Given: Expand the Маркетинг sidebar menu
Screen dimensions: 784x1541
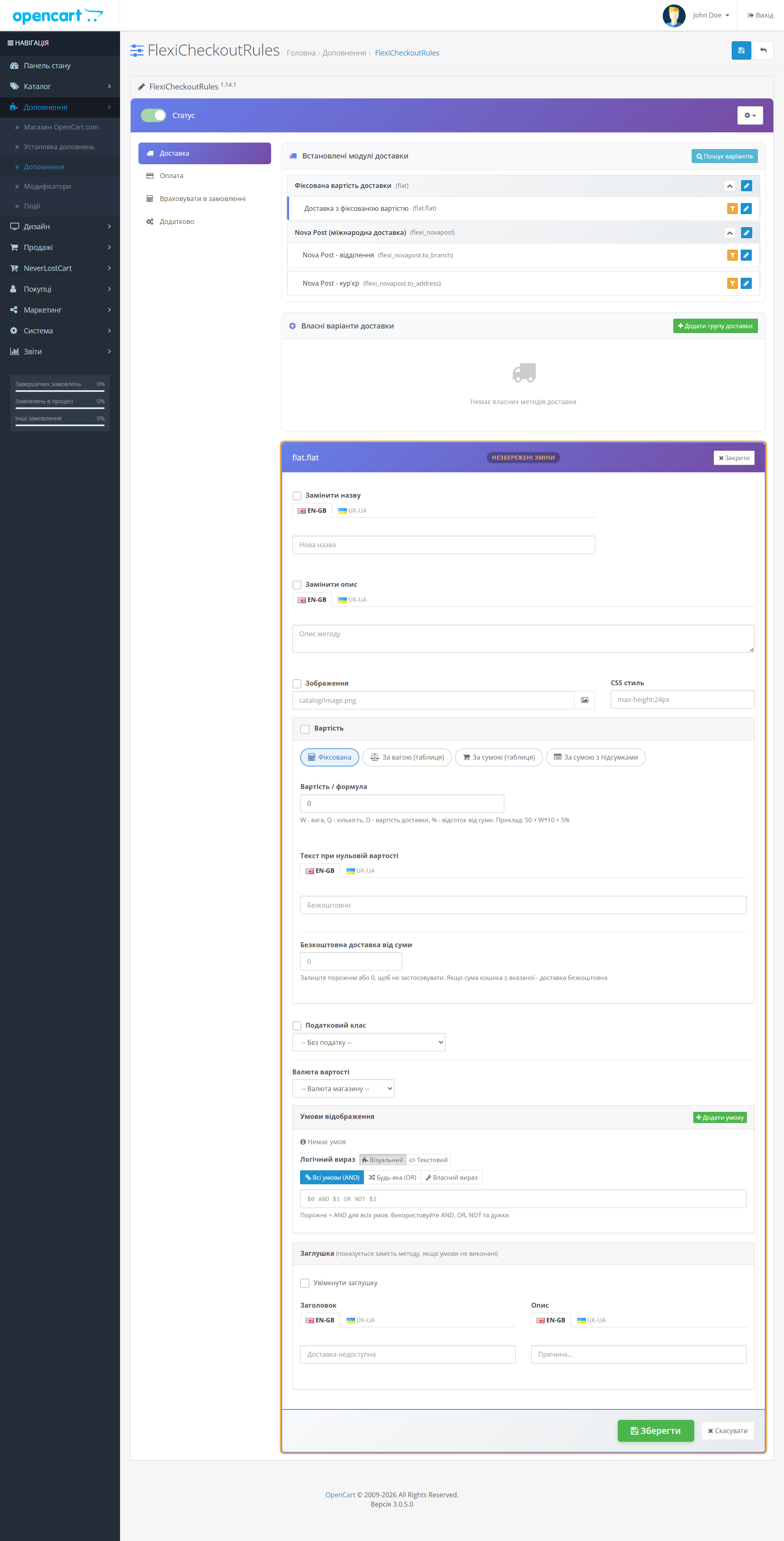Looking at the screenshot, I should pyautogui.click(x=60, y=310).
